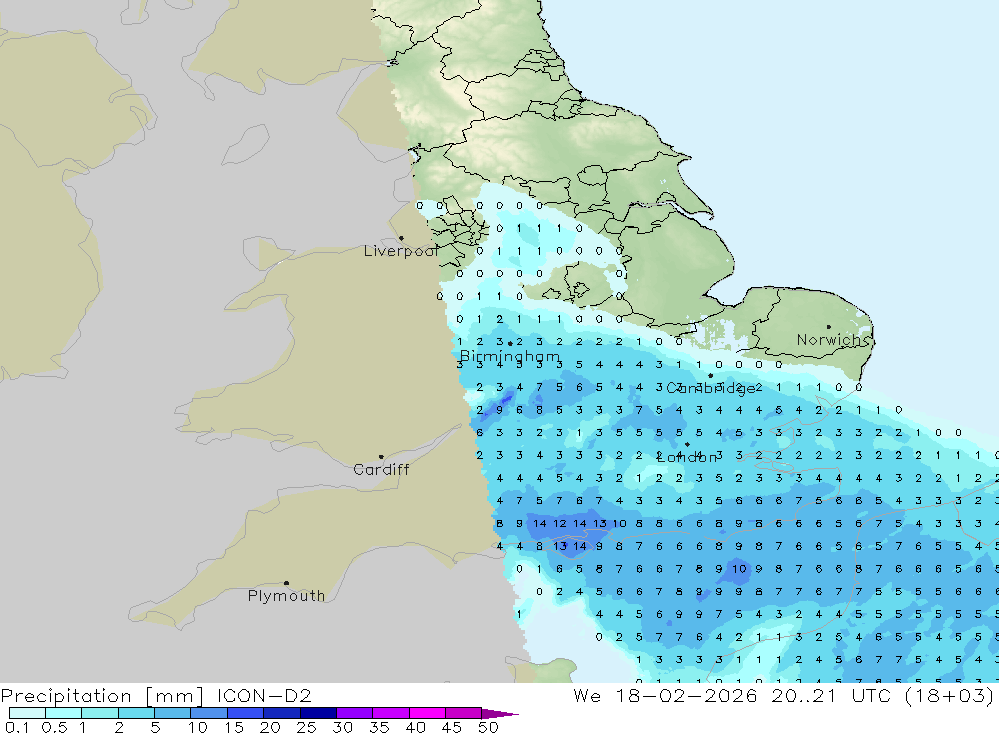Select the 45–50 mm legend swatch

pyautogui.click(x=464, y=713)
